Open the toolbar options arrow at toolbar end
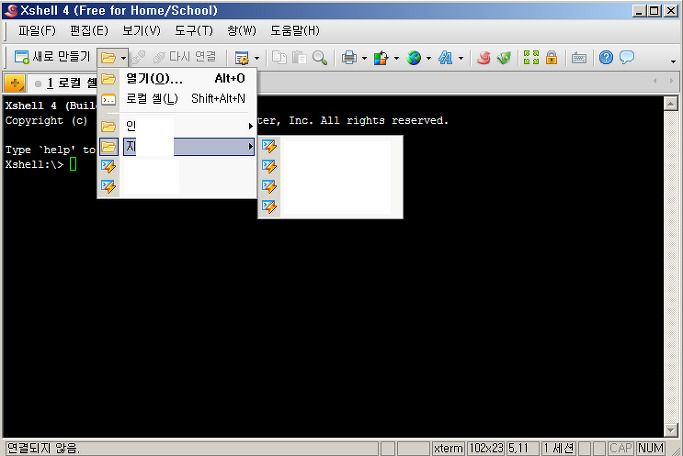Viewport: 683px width, 456px height. point(673,61)
